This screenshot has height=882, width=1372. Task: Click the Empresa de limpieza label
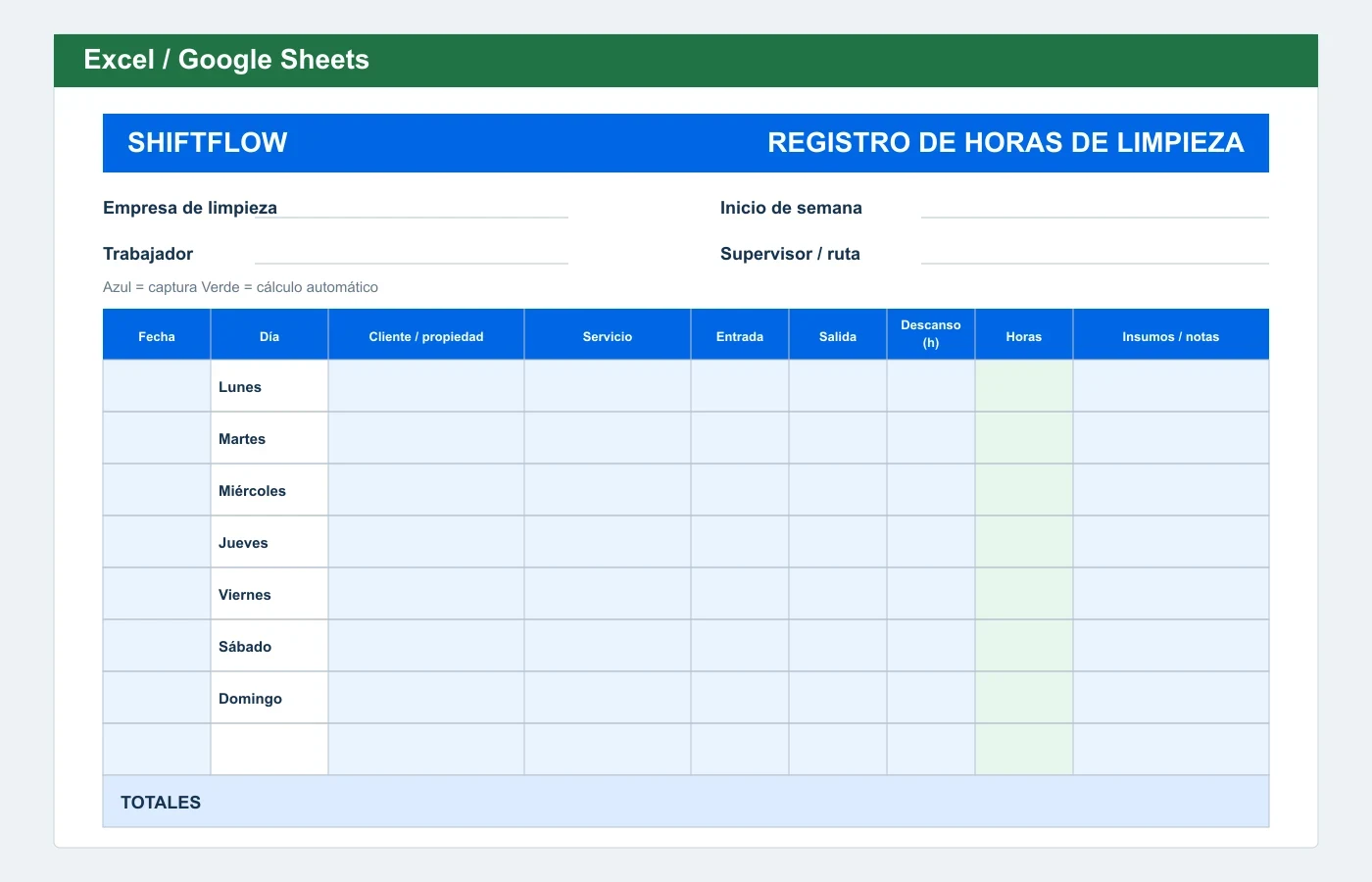[x=190, y=208]
